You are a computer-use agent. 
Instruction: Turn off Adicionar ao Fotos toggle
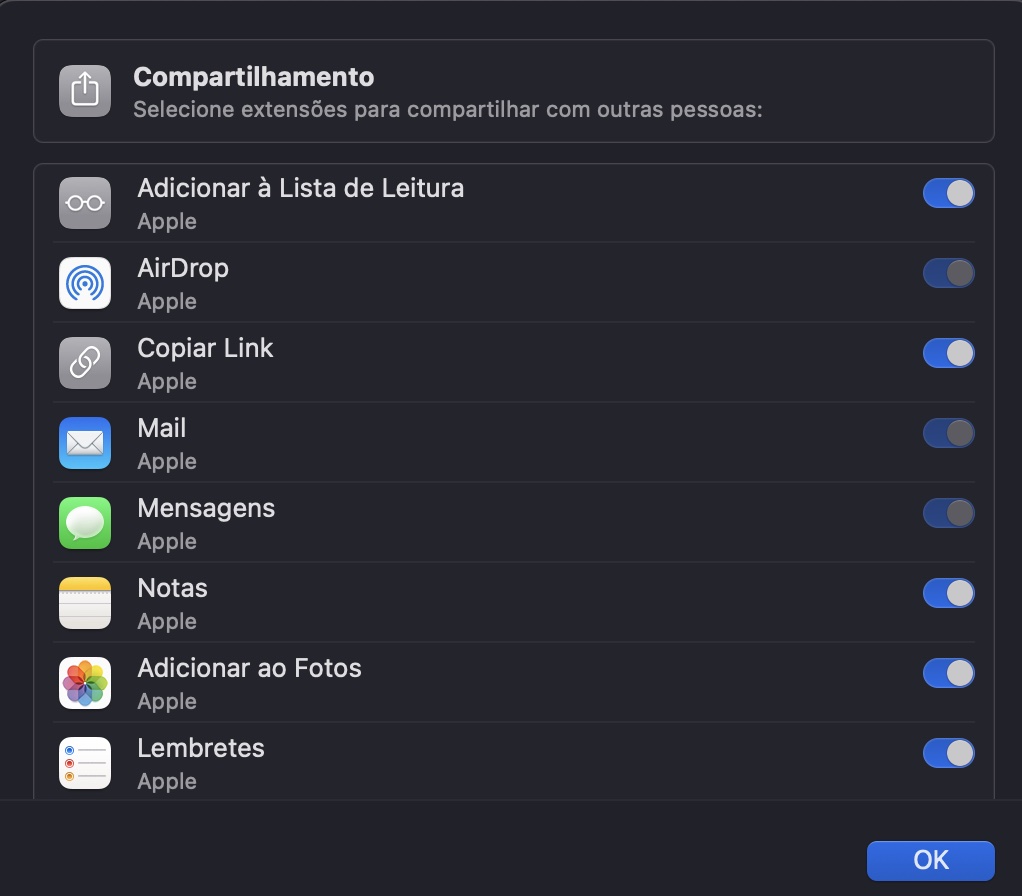(947, 673)
